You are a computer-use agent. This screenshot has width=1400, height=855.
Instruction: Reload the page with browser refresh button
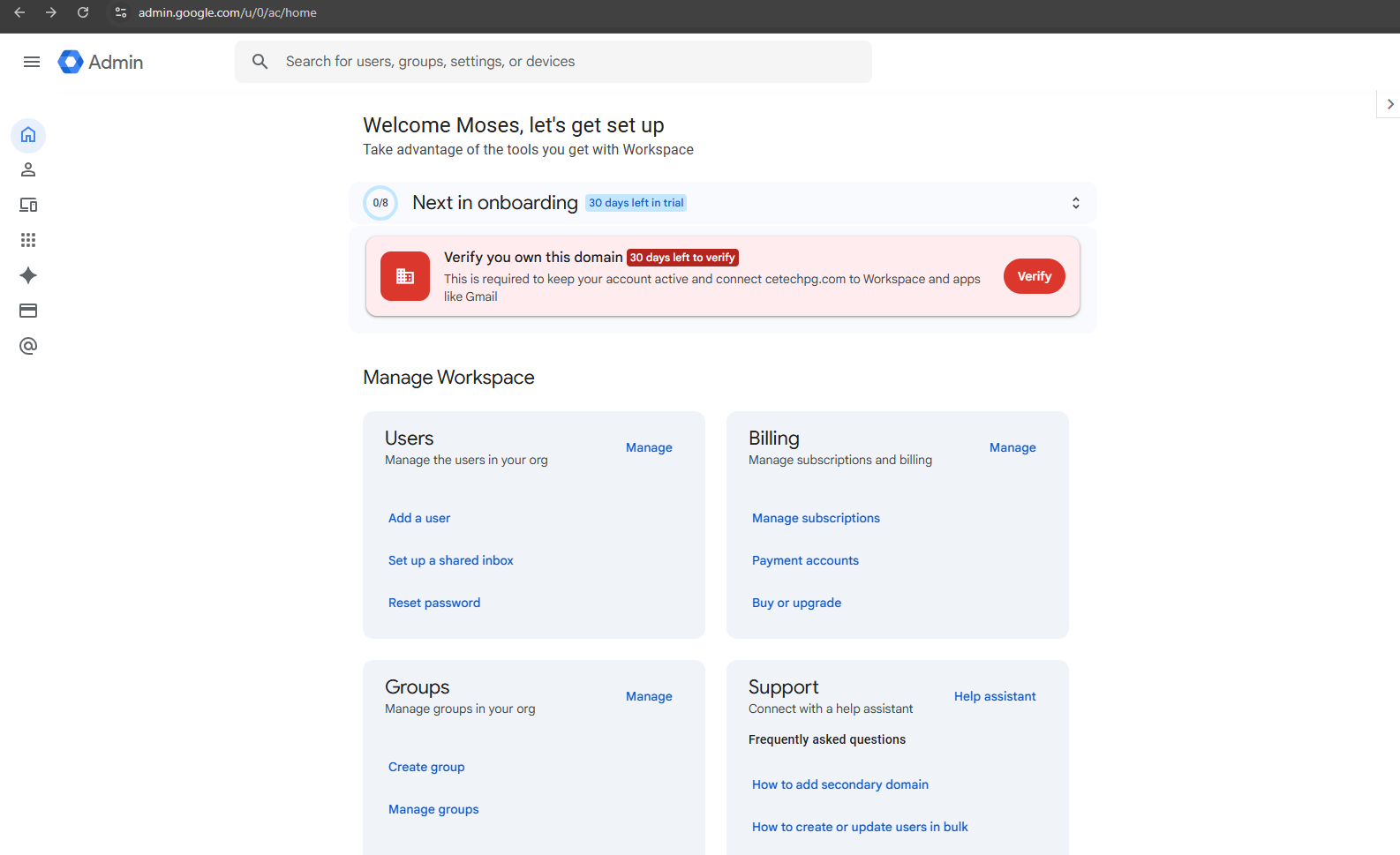tap(83, 12)
